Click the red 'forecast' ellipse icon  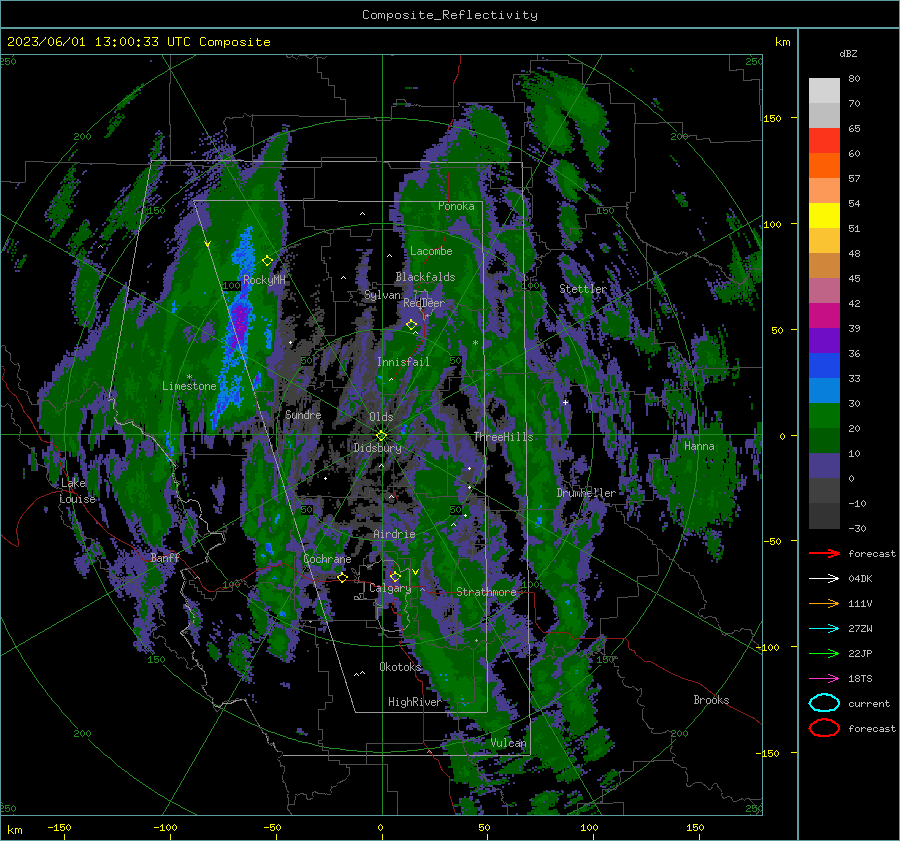click(824, 728)
